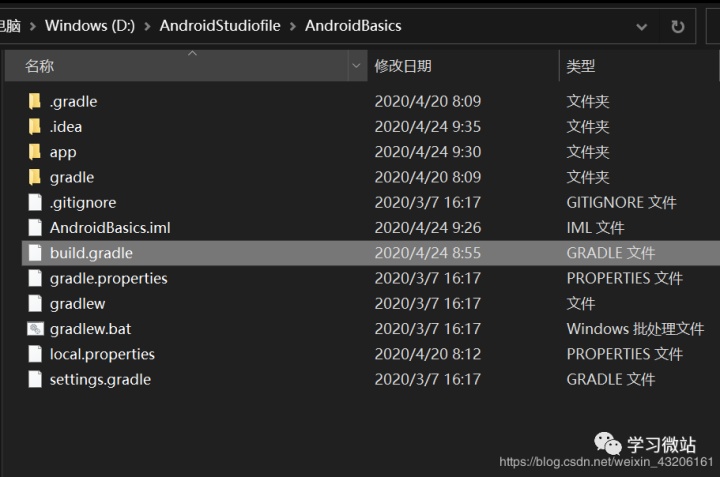
Task: Select the .gitignore file name
Action: [83, 203]
